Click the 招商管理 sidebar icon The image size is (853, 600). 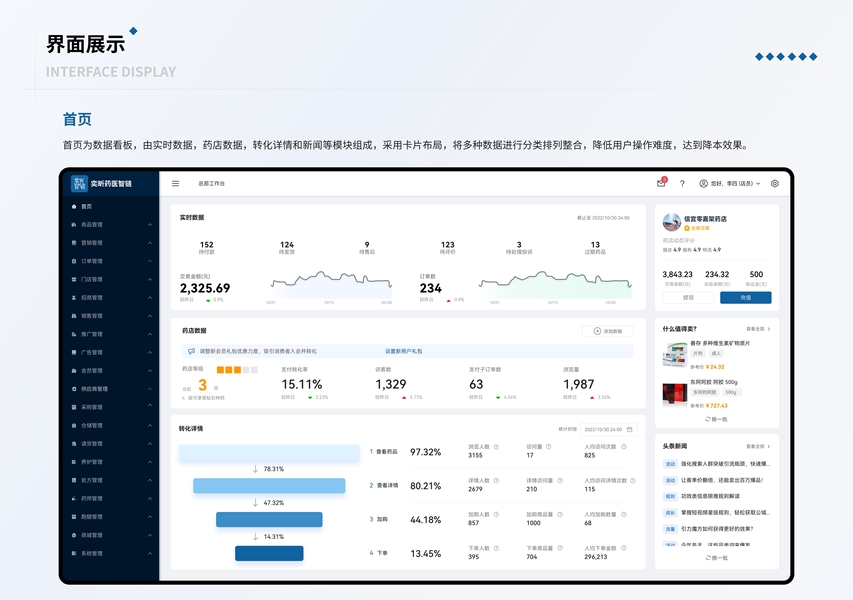pos(74,298)
